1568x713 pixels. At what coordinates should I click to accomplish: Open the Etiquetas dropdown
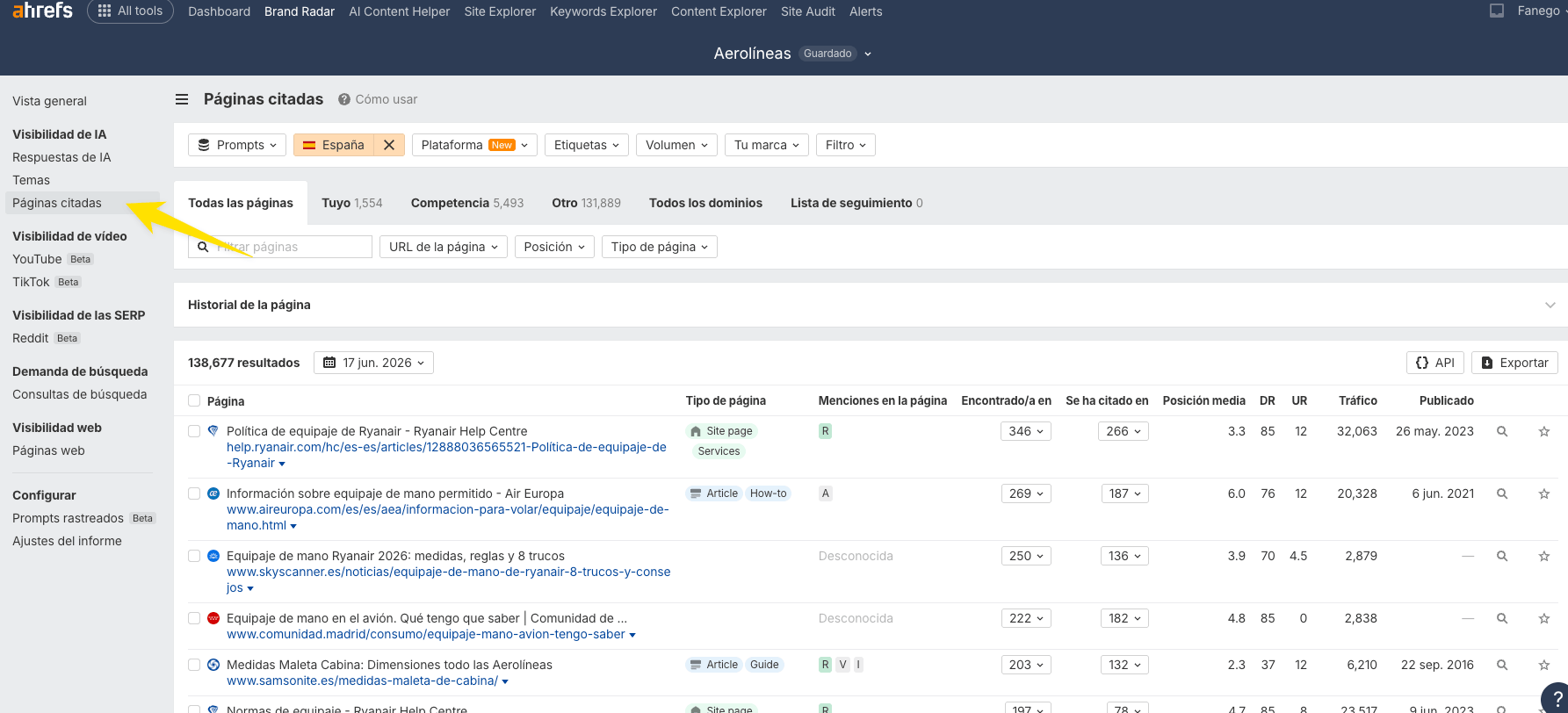coord(587,145)
